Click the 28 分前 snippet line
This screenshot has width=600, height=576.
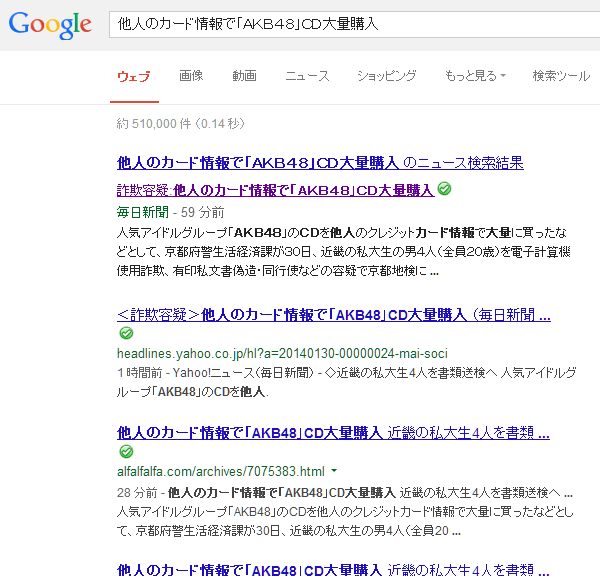(x=345, y=492)
